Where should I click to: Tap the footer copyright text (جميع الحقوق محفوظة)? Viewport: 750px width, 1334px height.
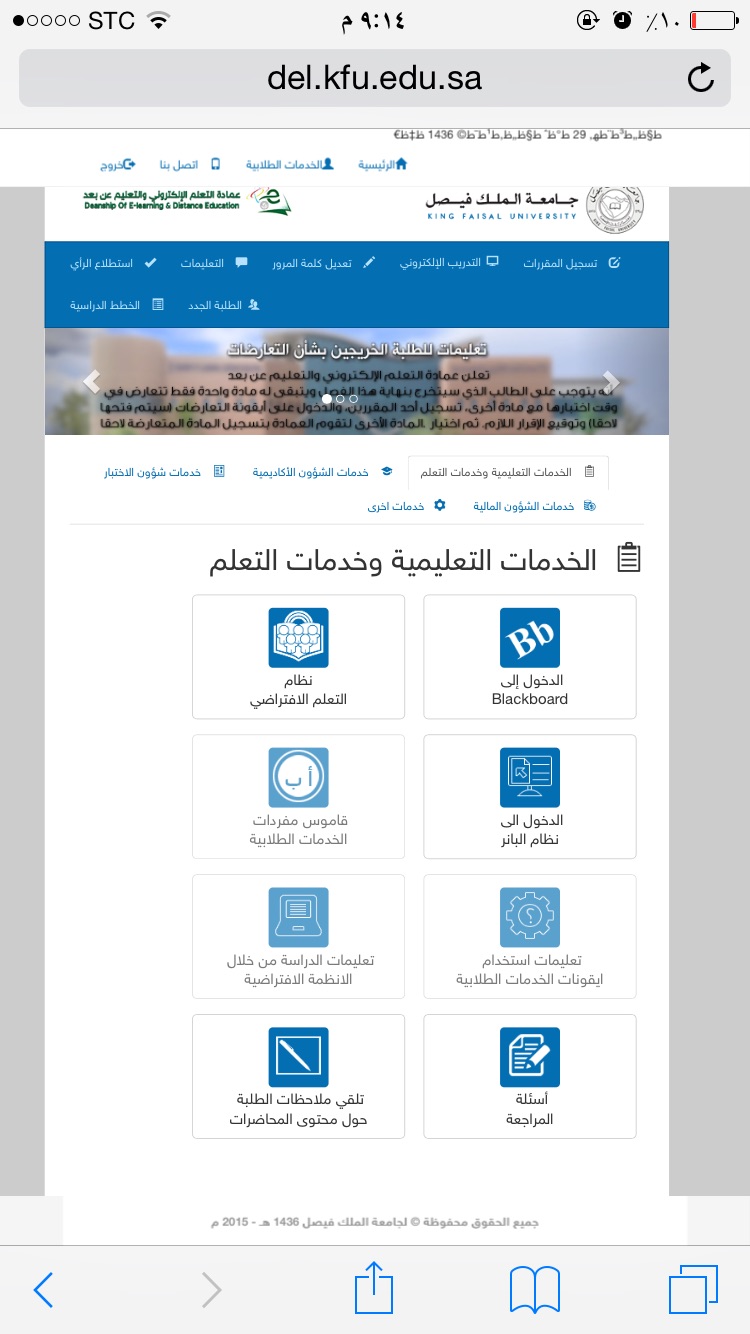(x=374, y=1221)
